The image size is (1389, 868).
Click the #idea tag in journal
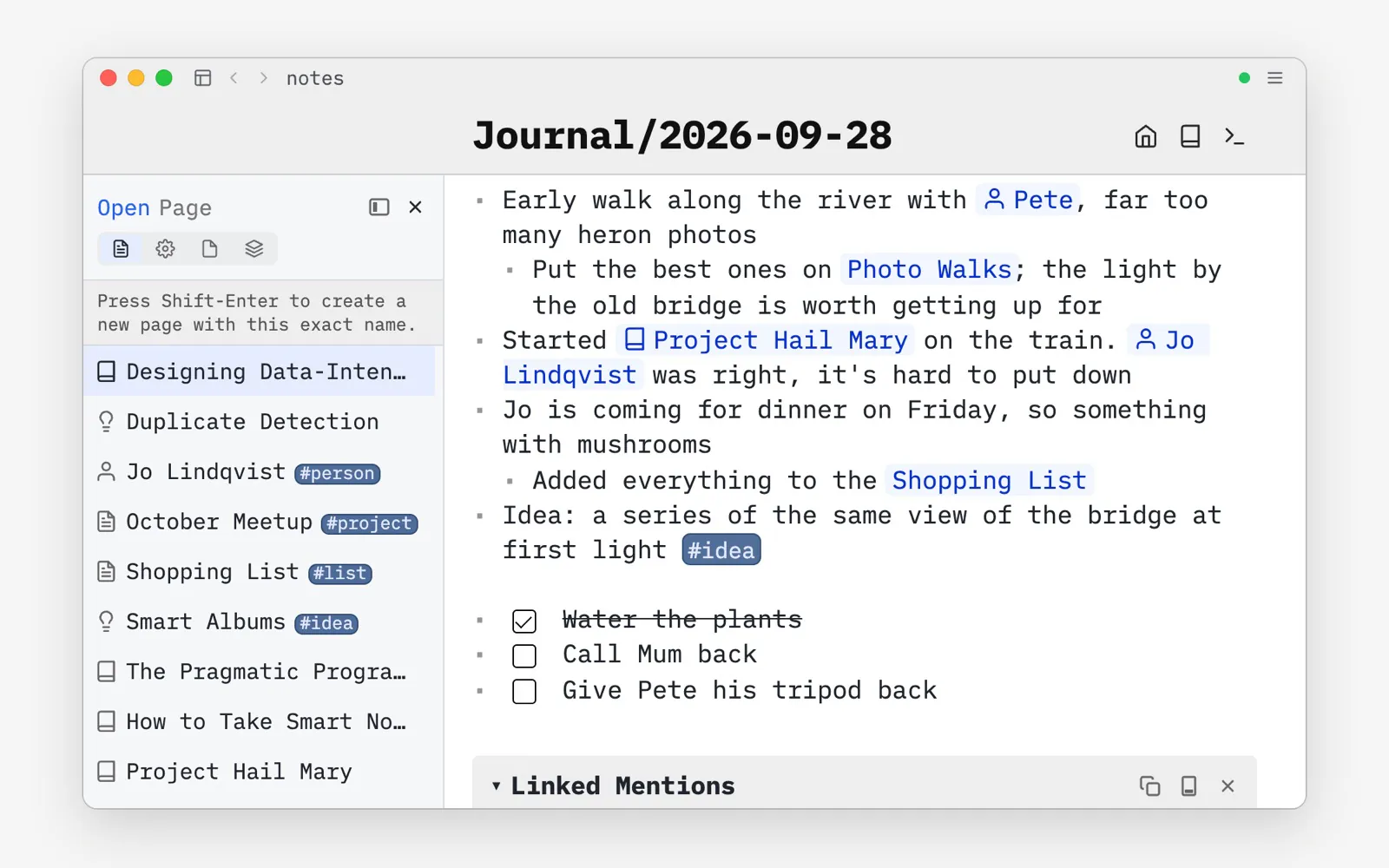tap(721, 550)
